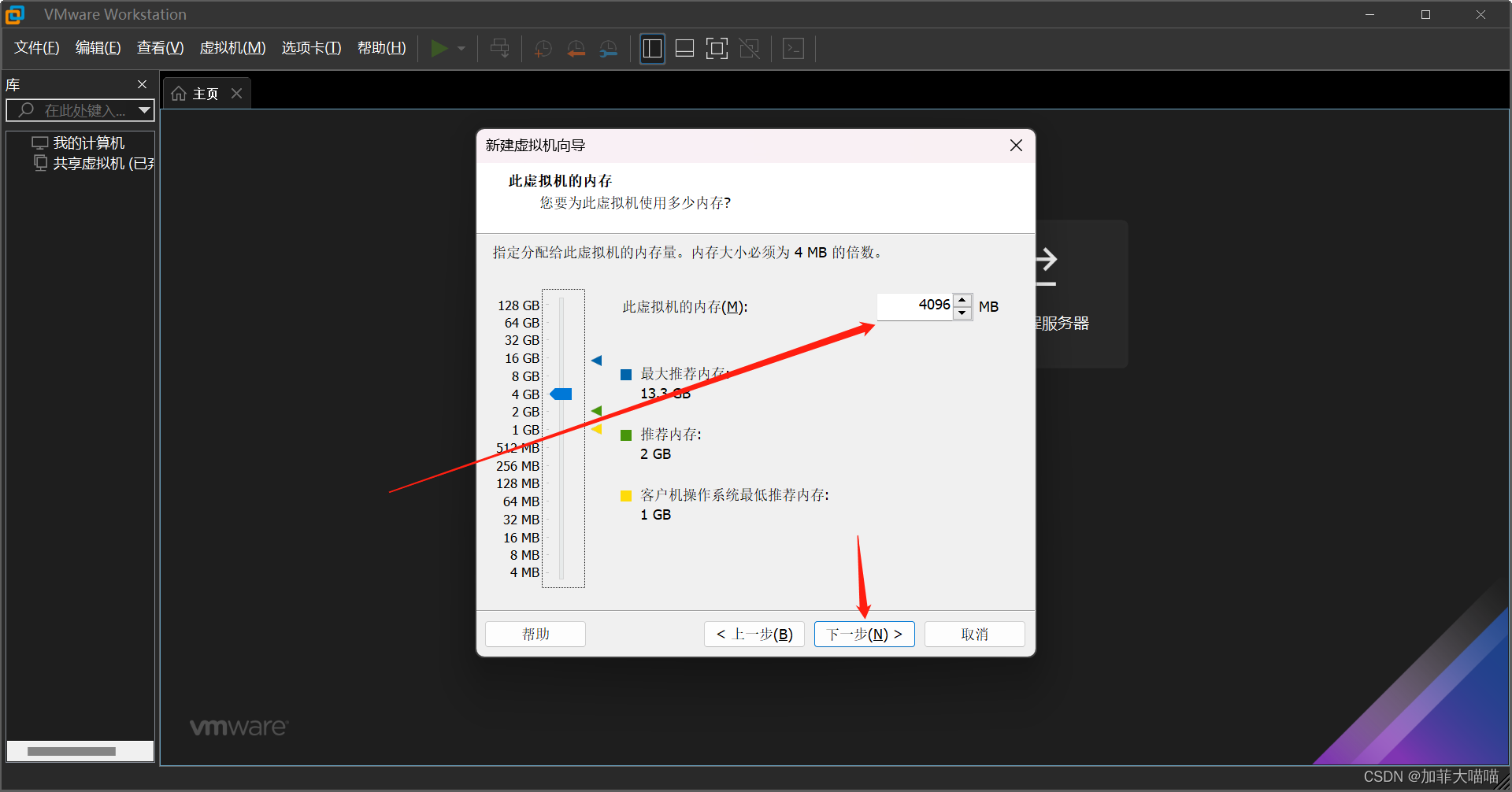Select 共享虚拟机 in the library
The width and height of the screenshot is (1512, 792).
[103, 164]
